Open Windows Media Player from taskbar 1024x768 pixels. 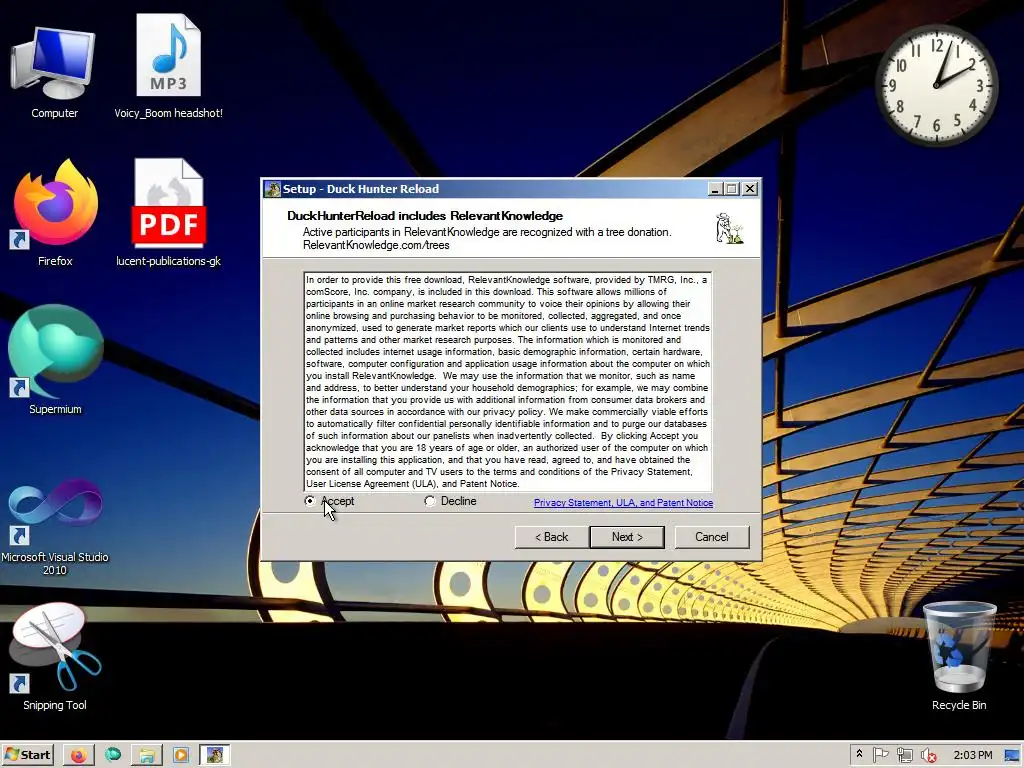pos(181,755)
